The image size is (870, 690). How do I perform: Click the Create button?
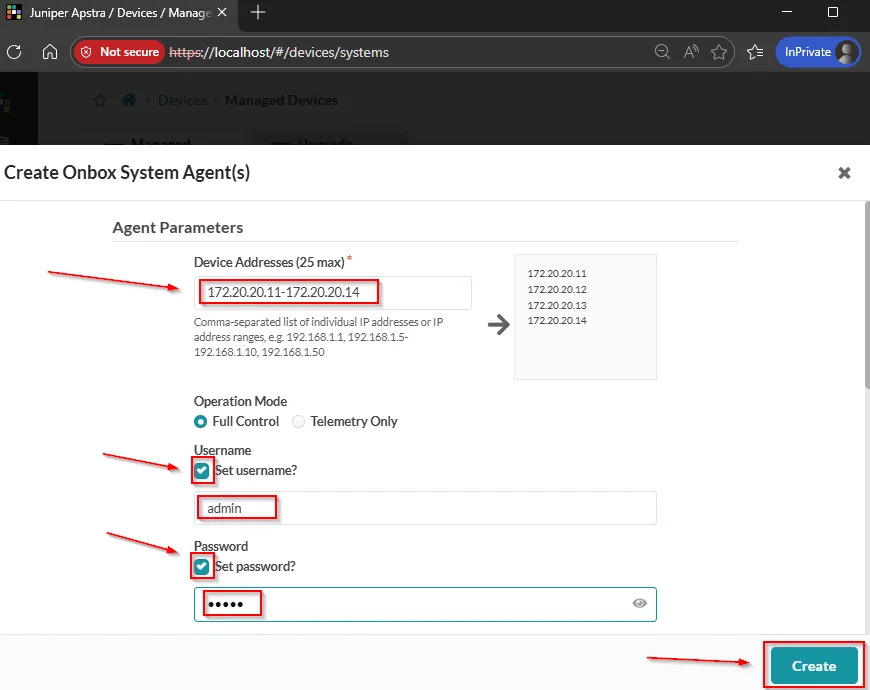(x=812, y=665)
